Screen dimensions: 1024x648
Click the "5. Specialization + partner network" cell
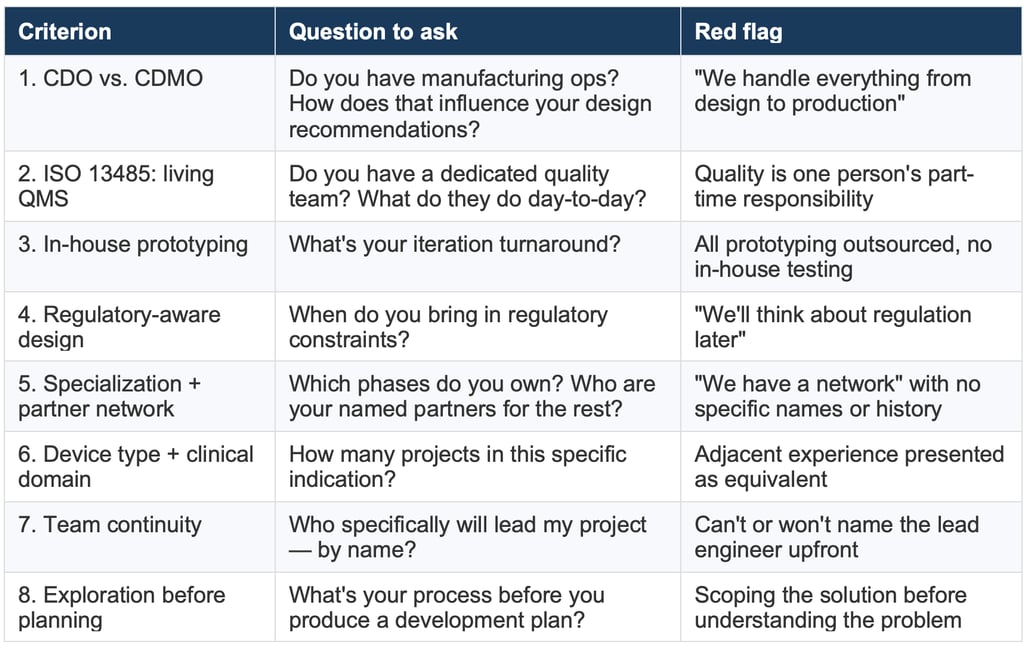click(124, 396)
